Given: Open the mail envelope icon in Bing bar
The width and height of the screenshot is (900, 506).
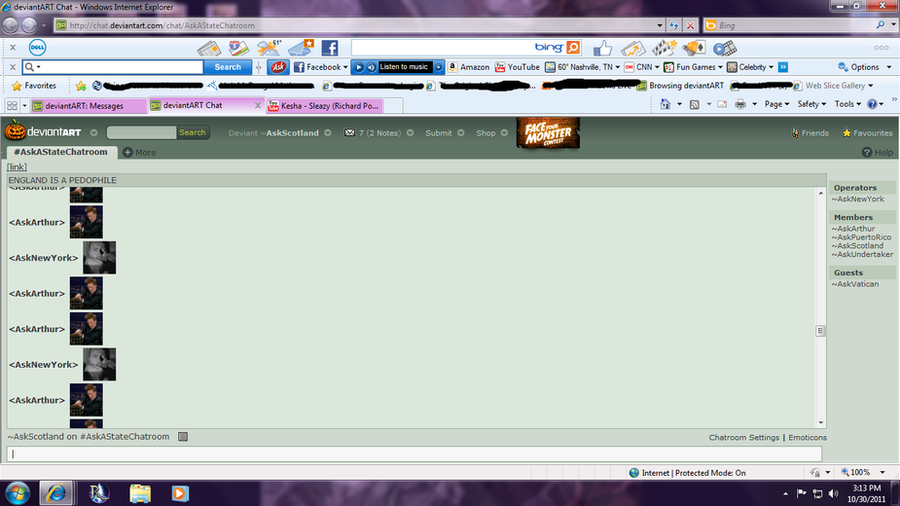Looking at the screenshot, I should click(x=301, y=48).
